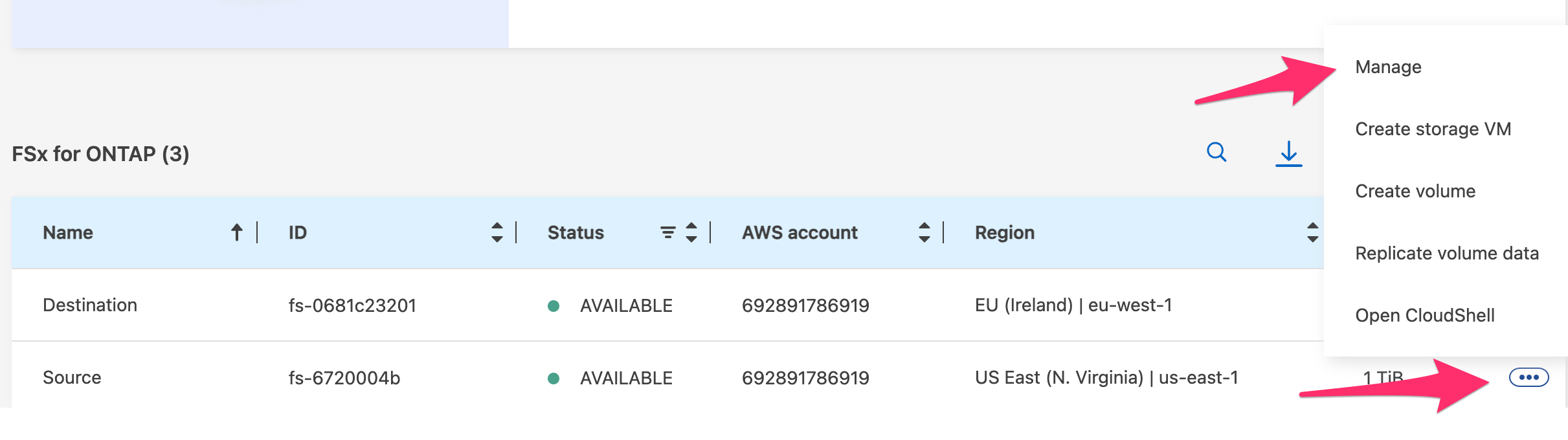
Task: Toggle sorting on Status column
Action: click(691, 232)
